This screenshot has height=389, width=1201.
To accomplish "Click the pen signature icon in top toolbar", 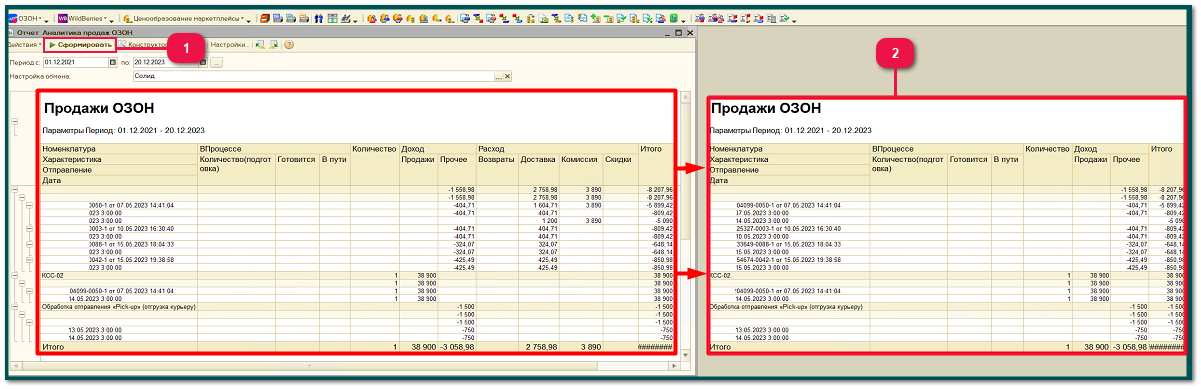I will tap(346, 18).
